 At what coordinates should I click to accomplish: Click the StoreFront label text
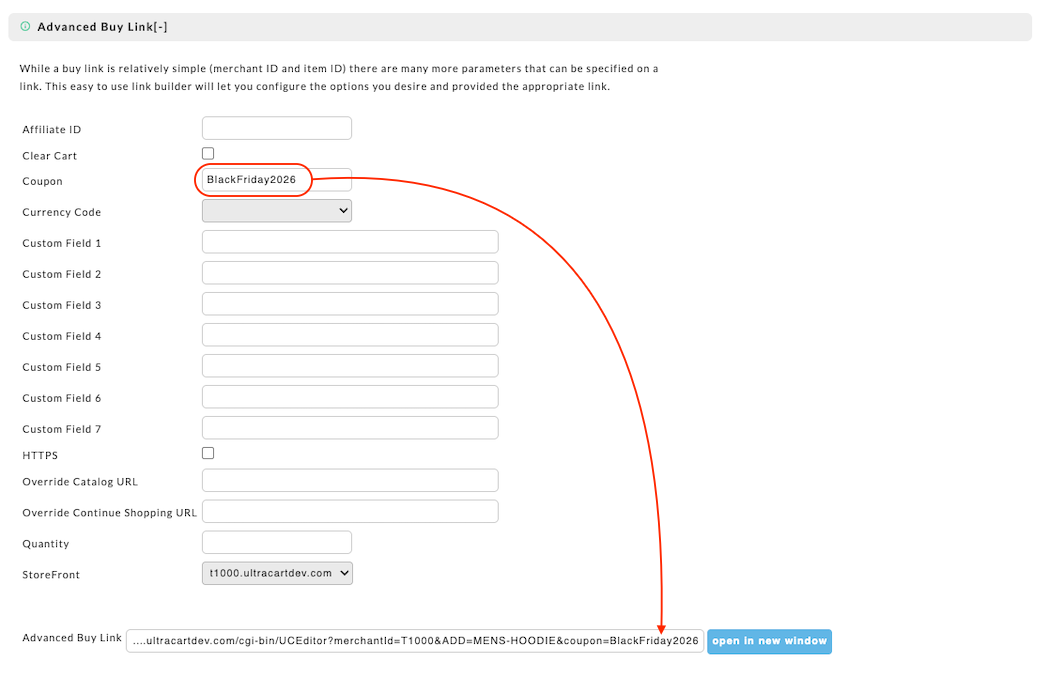click(51, 575)
